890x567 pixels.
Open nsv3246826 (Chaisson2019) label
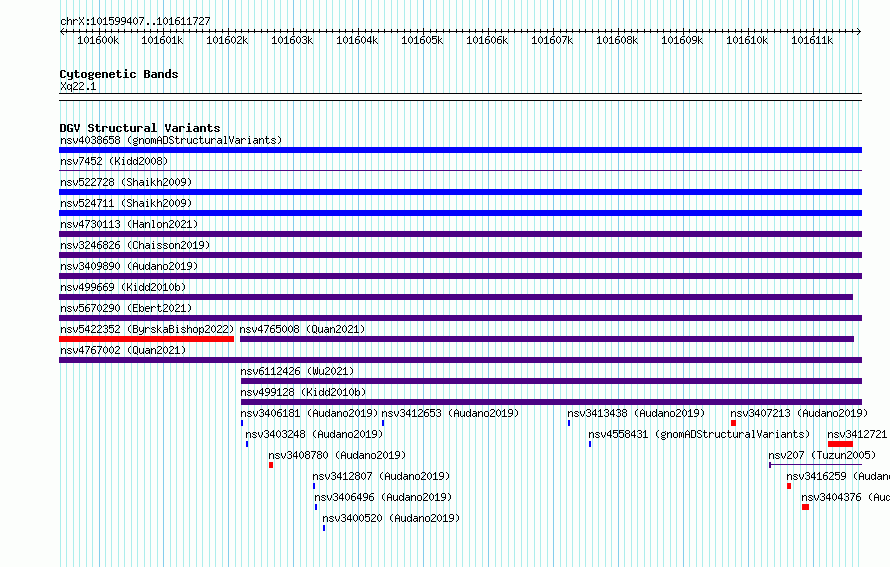[135, 245]
